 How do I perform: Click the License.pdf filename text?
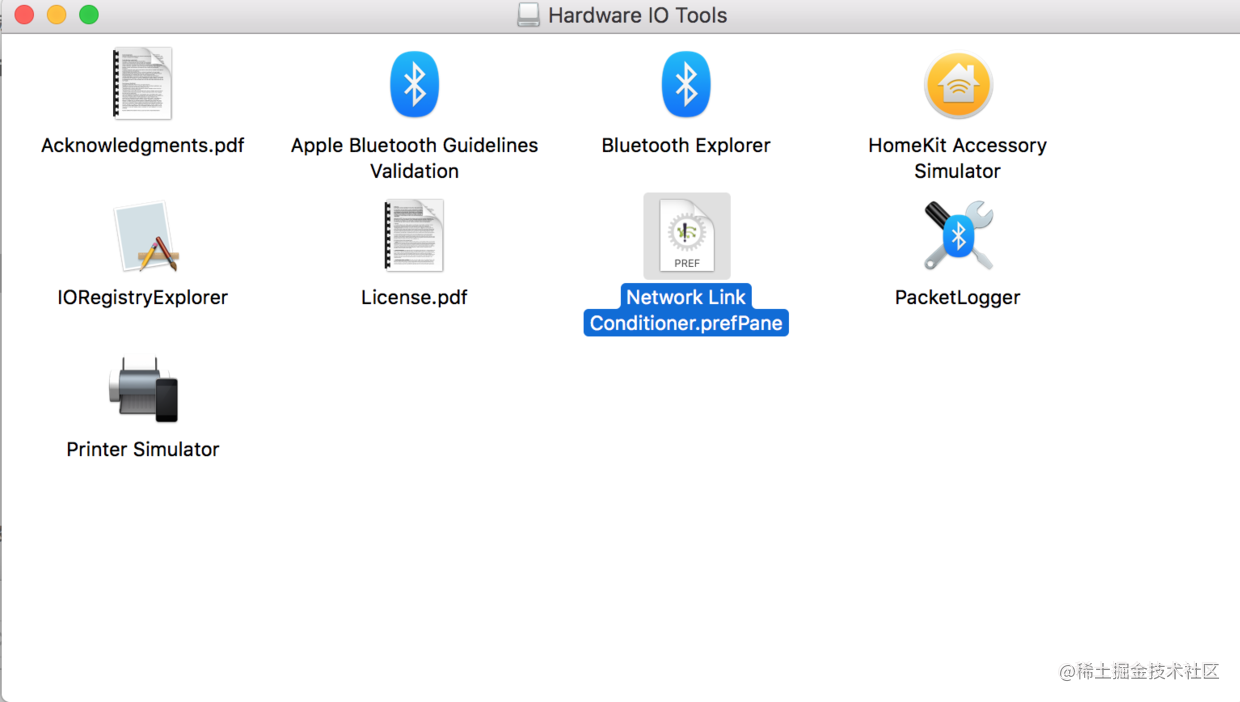tap(414, 297)
